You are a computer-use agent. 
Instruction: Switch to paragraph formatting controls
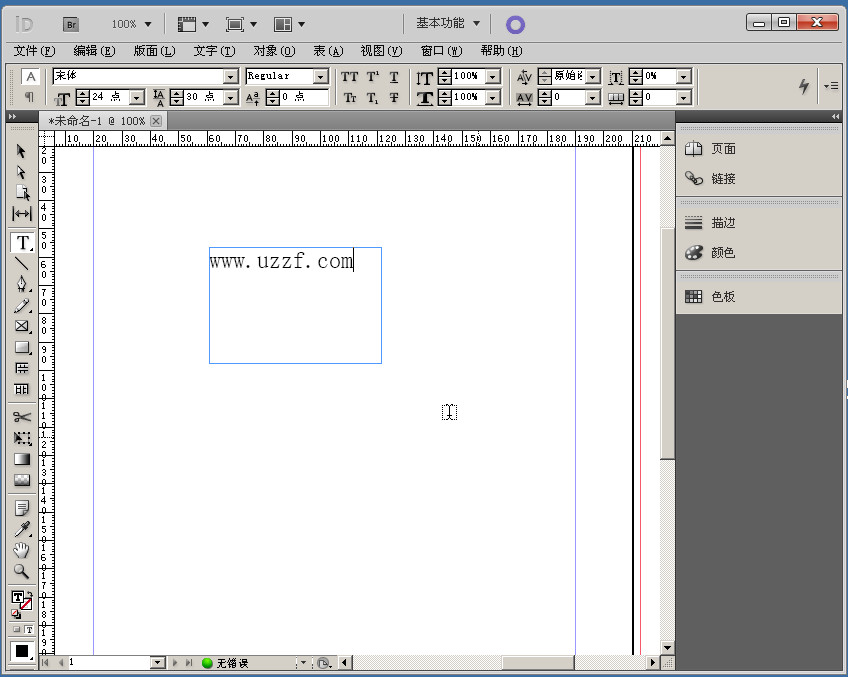coord(30,97)
